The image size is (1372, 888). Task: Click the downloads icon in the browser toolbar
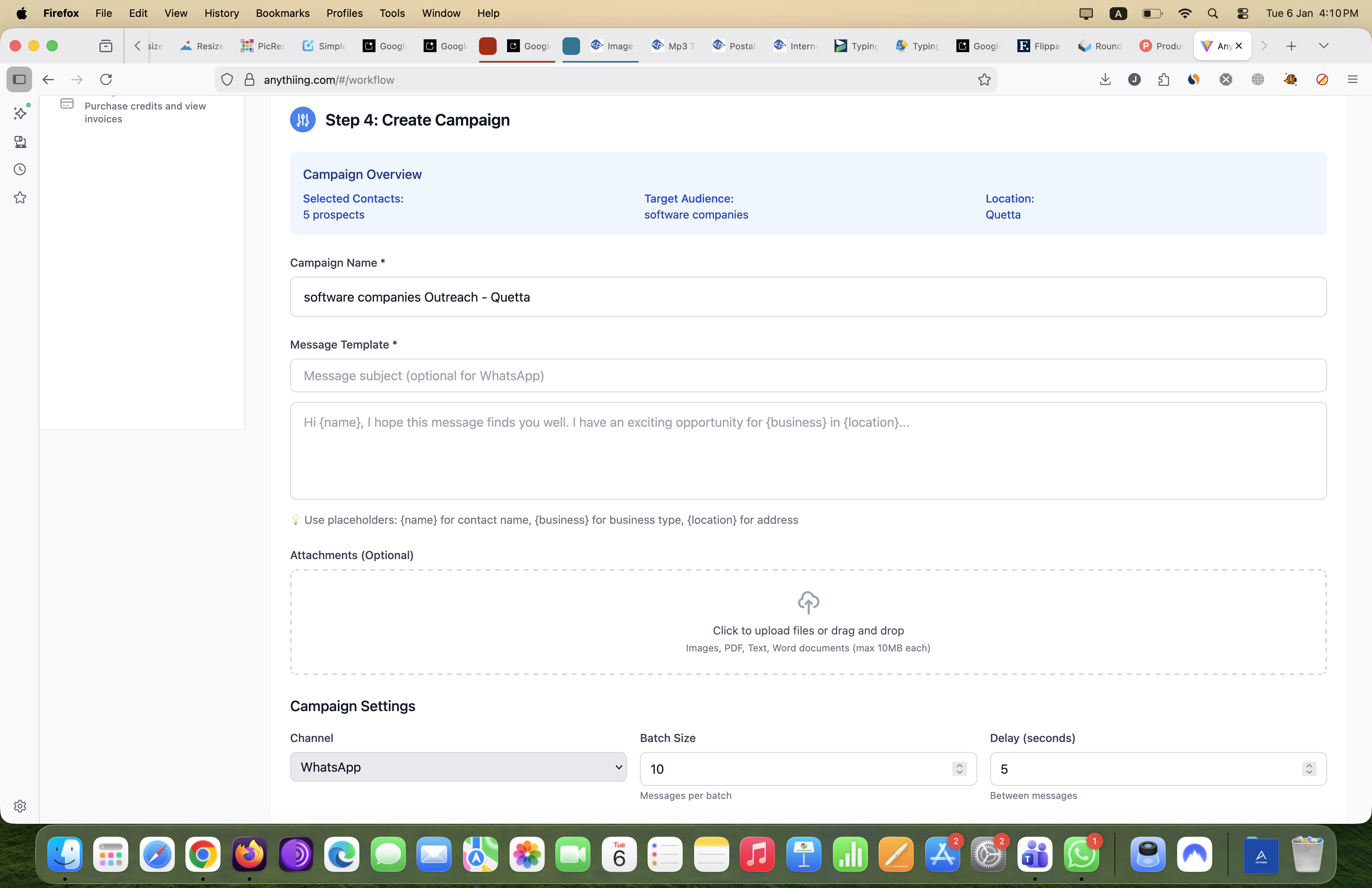pyautogui.click(x=1105, y=79)
